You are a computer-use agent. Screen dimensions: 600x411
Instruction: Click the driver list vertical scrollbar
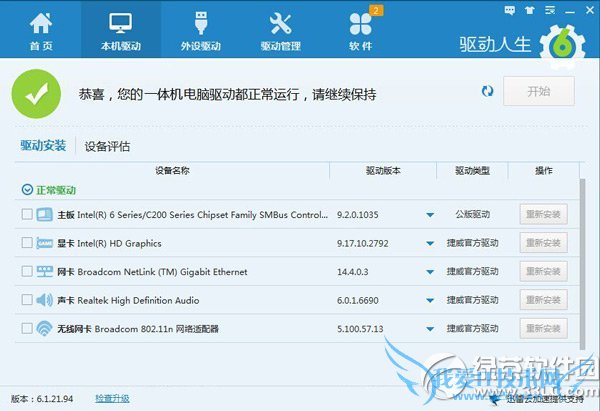pyautogui.click(x=582, y=264)
